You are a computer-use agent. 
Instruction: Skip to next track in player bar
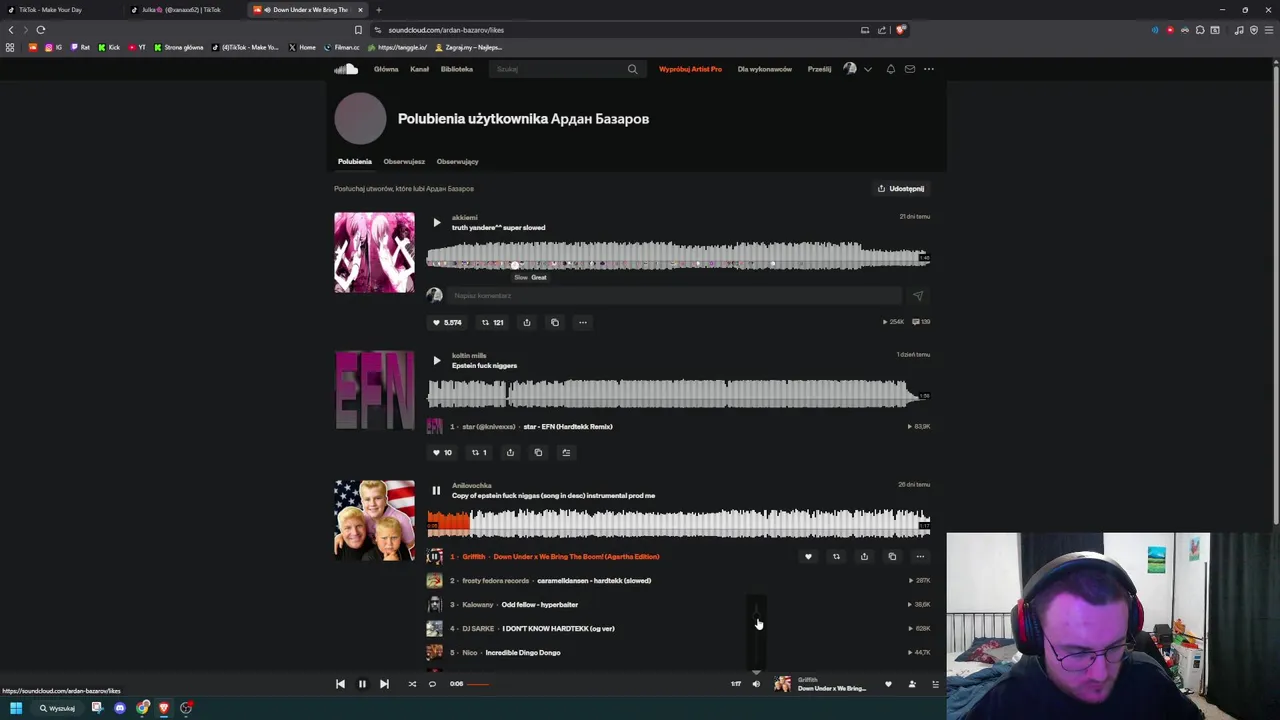pos(384,684)
